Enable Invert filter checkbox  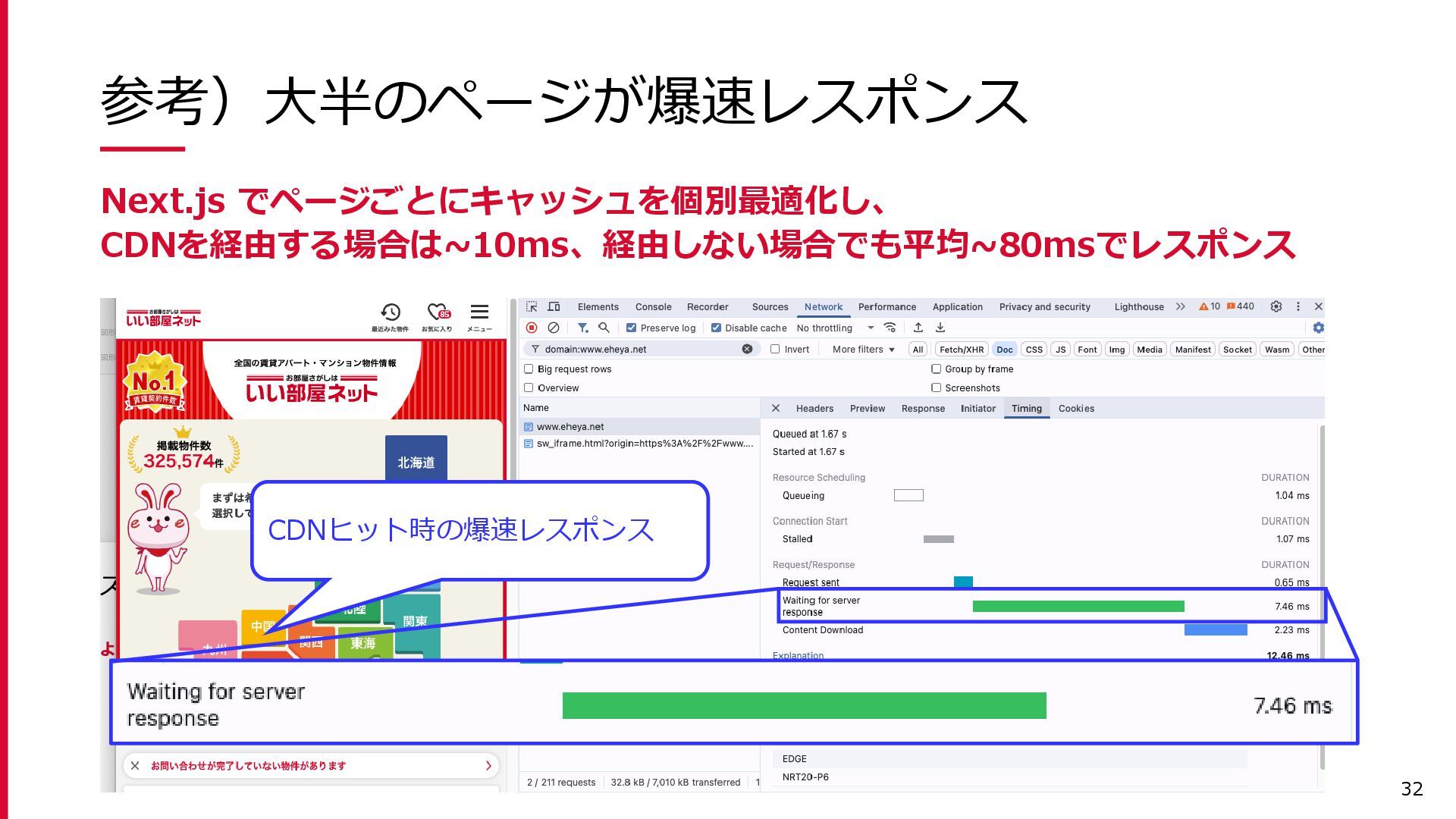(775, 349)
